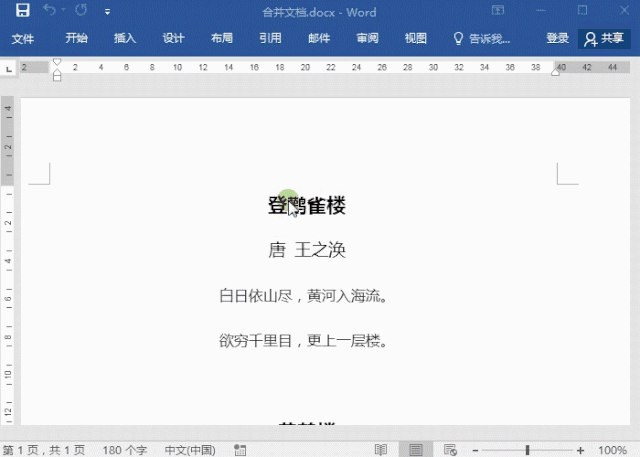Switch to Web Layout view

450,450
